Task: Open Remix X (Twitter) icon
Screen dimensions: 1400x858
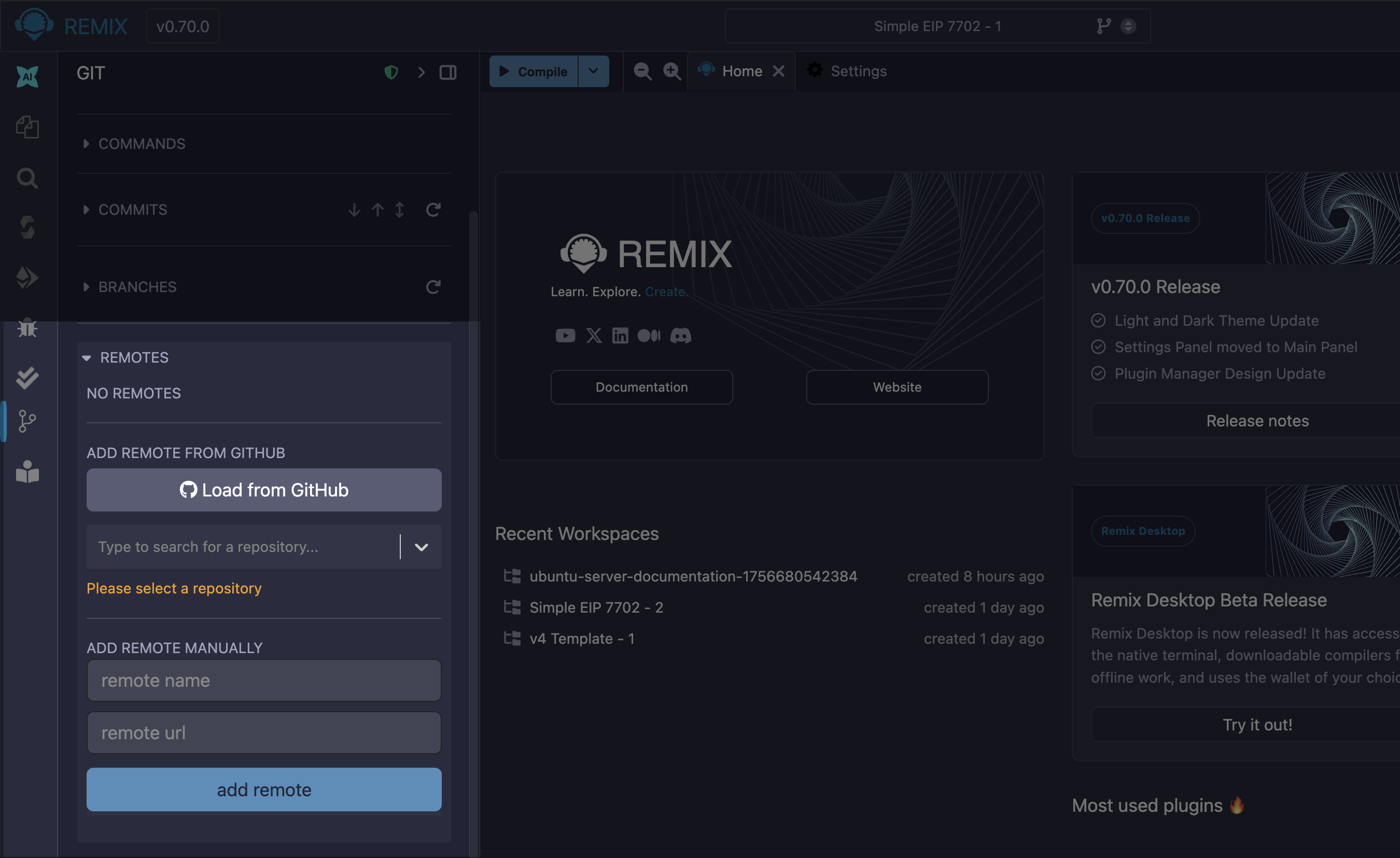Action: [594, 336]
